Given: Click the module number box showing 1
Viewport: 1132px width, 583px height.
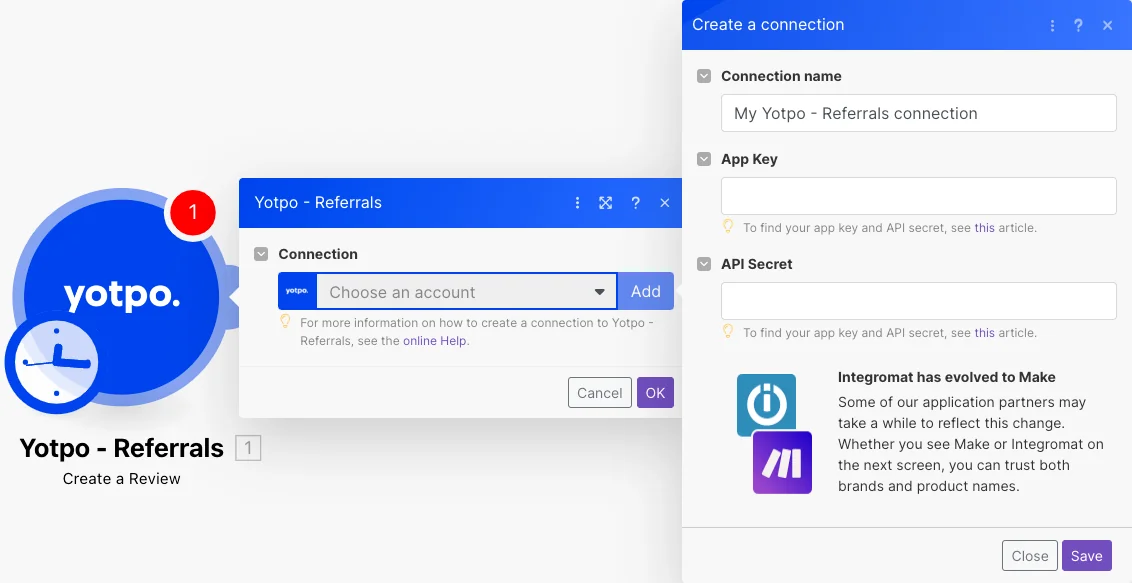Looking at the screenshot, I should tap(248, 448).
